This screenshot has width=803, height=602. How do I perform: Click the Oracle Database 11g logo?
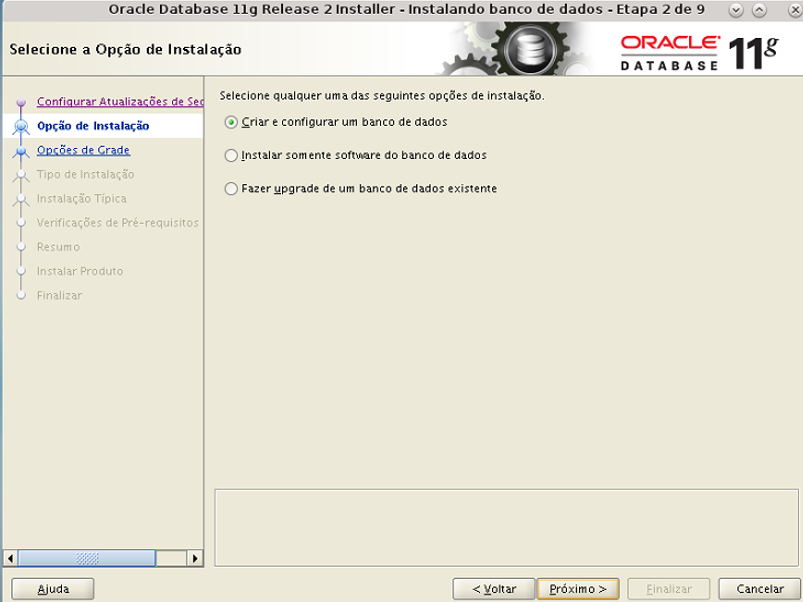[699, 53]
